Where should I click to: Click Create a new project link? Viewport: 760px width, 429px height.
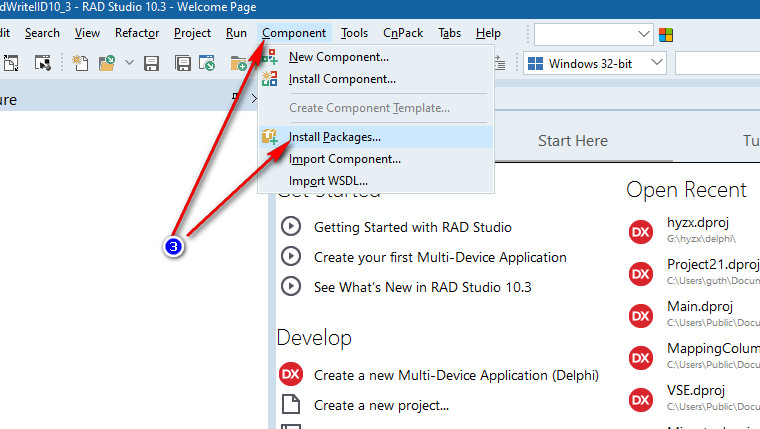[x=381, y=405]
